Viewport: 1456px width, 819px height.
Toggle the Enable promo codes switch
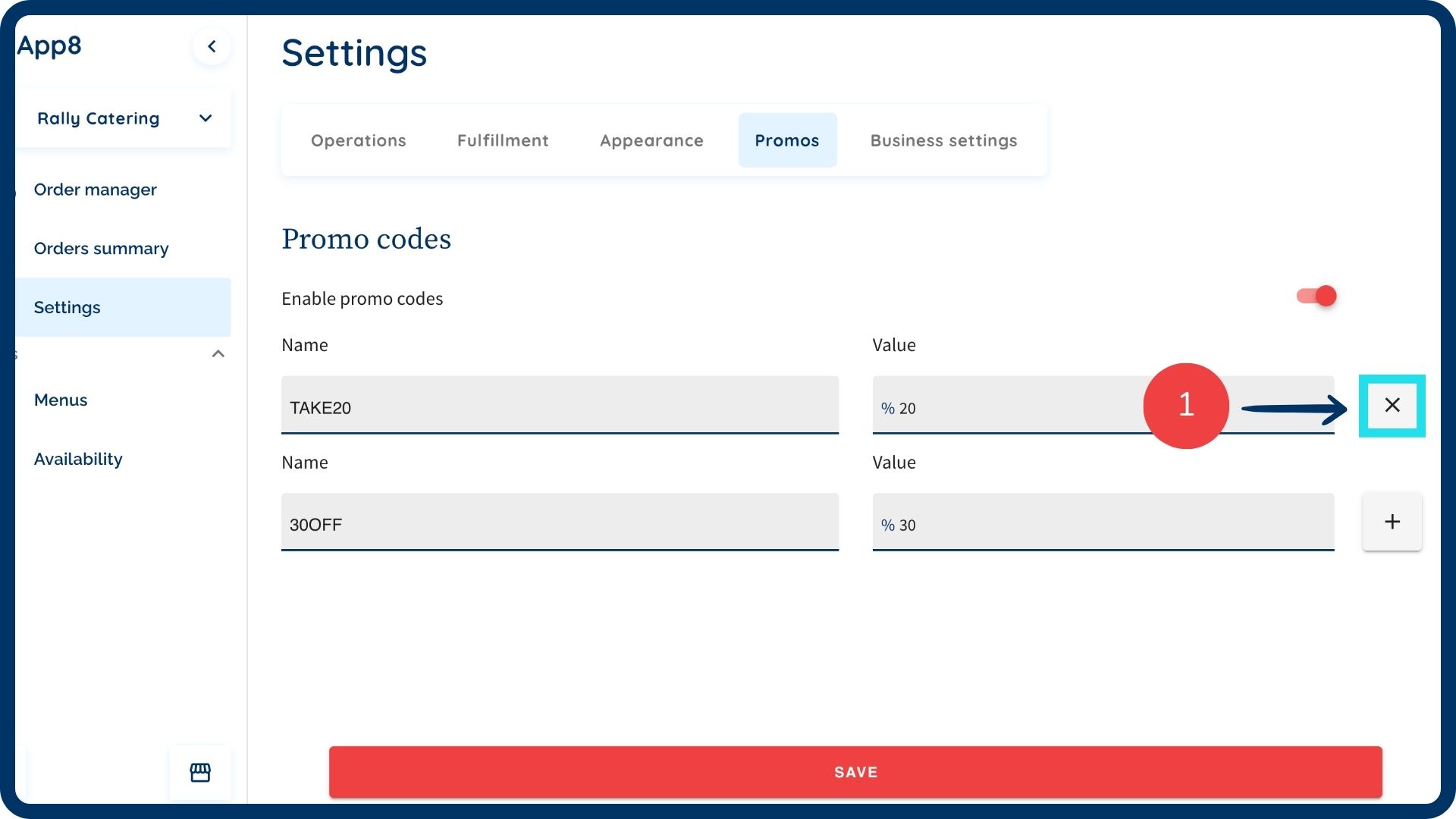tap(1316, 296)
